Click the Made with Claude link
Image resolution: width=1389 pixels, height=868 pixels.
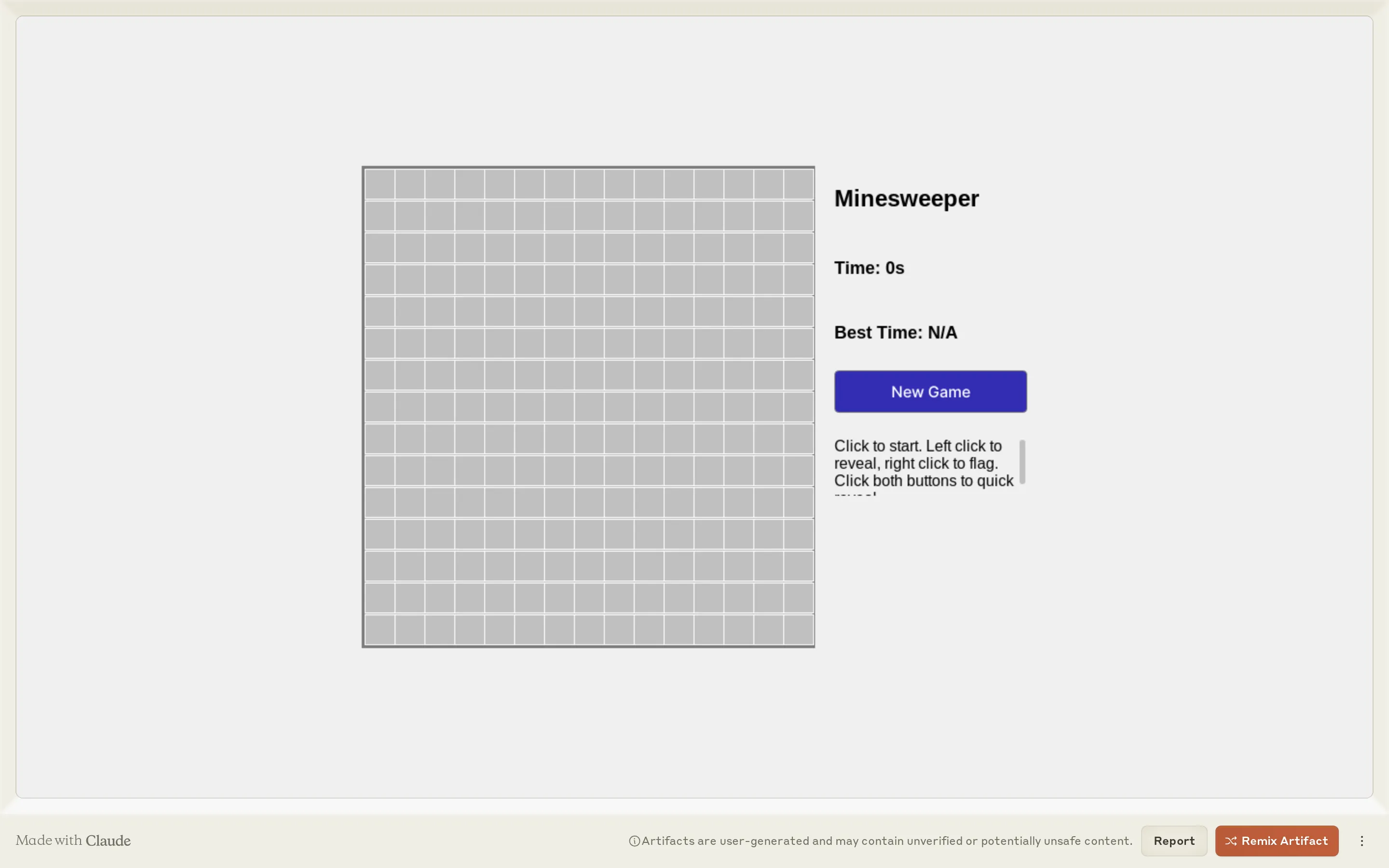[x=73, y=841]
